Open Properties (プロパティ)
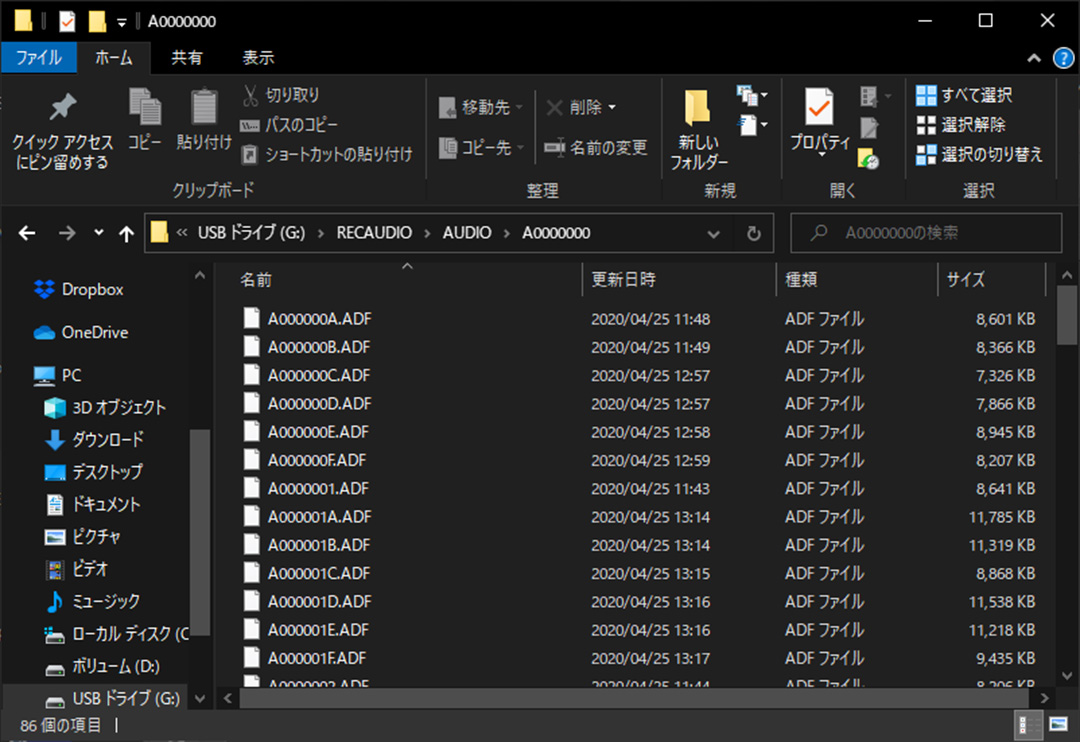 [820, 121]
